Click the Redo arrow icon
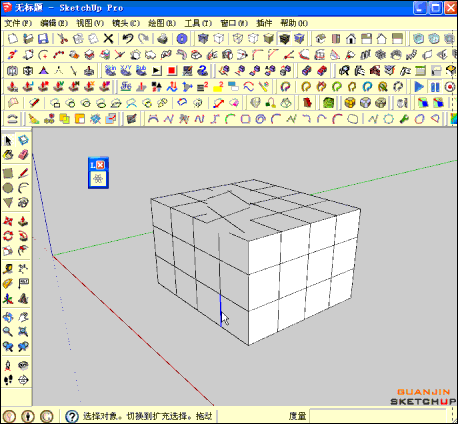The width and height of the screenshot is (458, 424). click(143, 39)
